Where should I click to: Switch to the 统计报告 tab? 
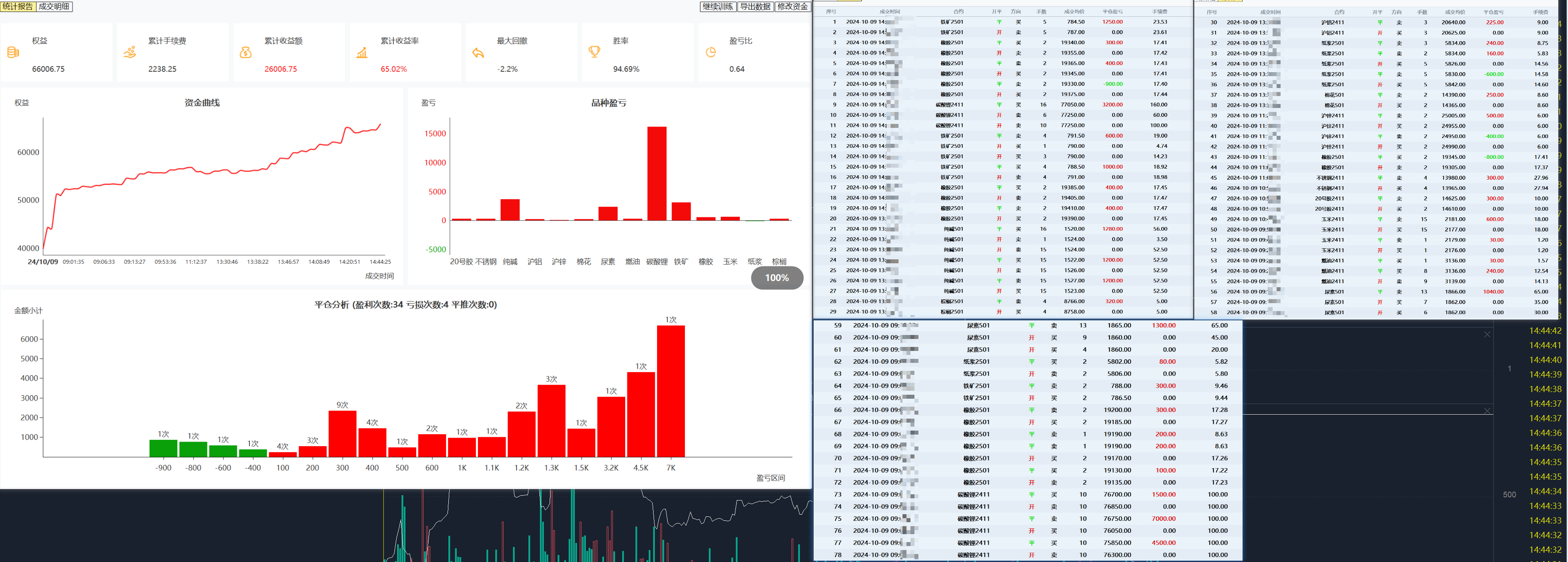click(x=18, y=7)
